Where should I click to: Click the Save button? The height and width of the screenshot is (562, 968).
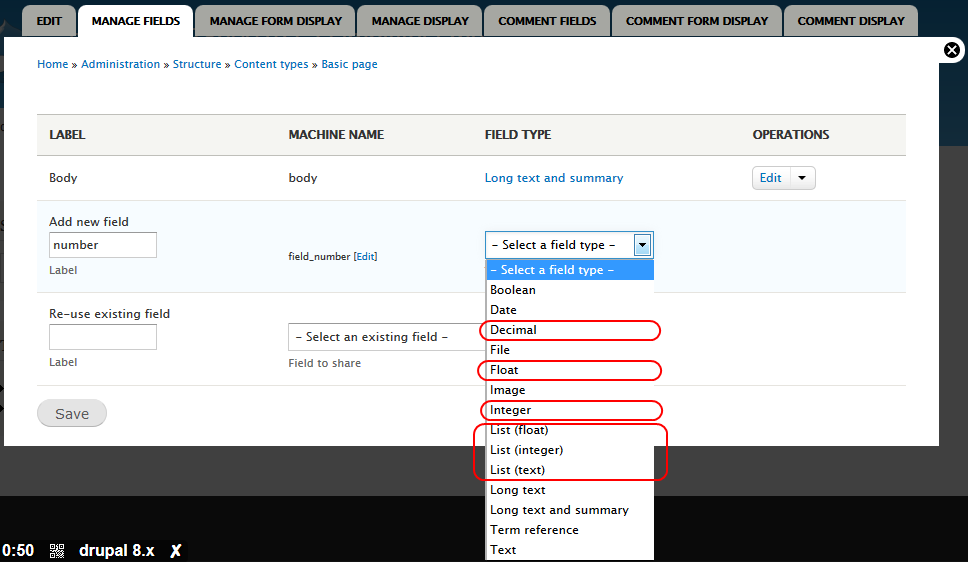[x=72, y=414]
